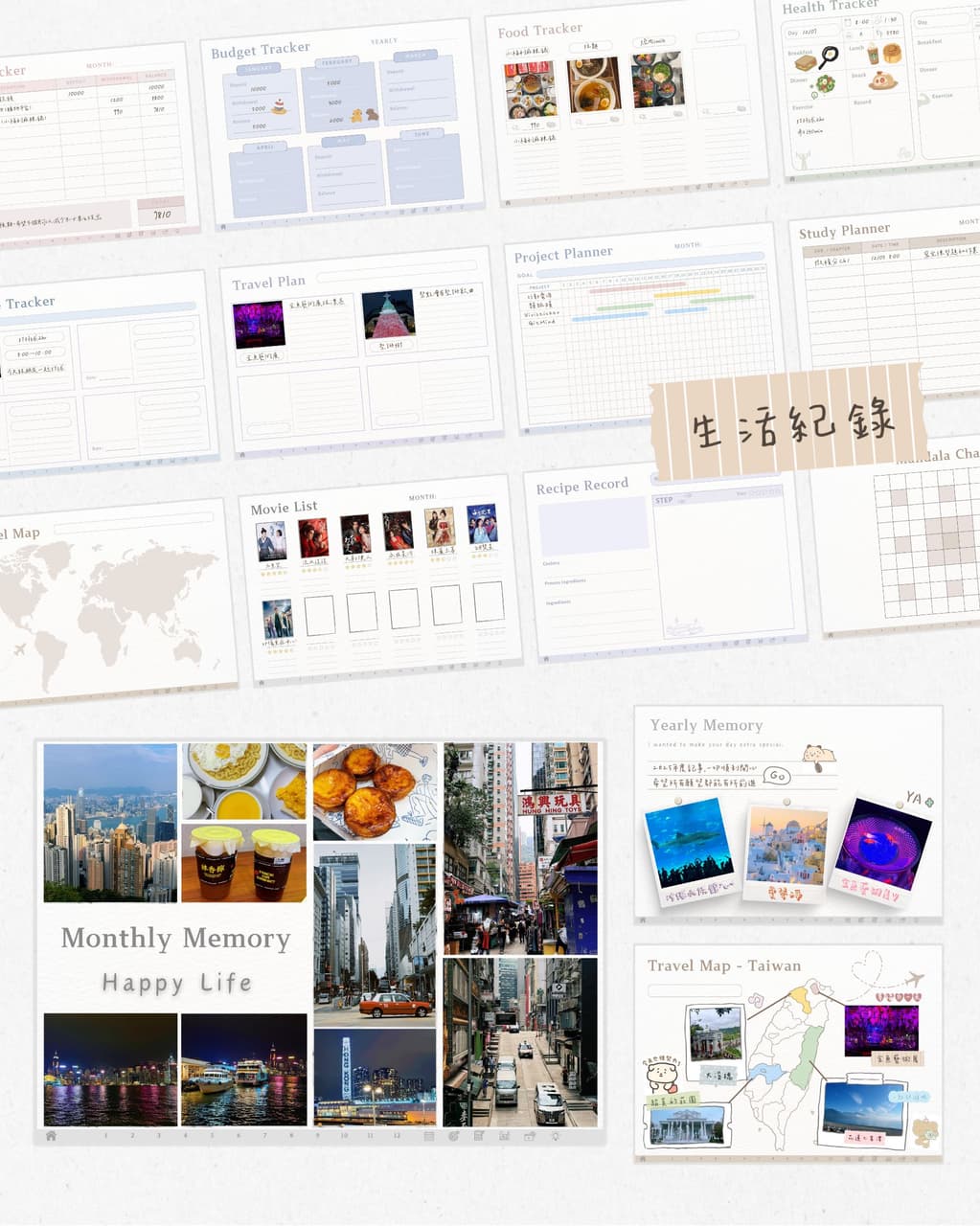The width and height of the screenshot is (980, 1226).
Task: Click the airplane icon on Travel Map - Taiwan
Action: coord(914,979)
